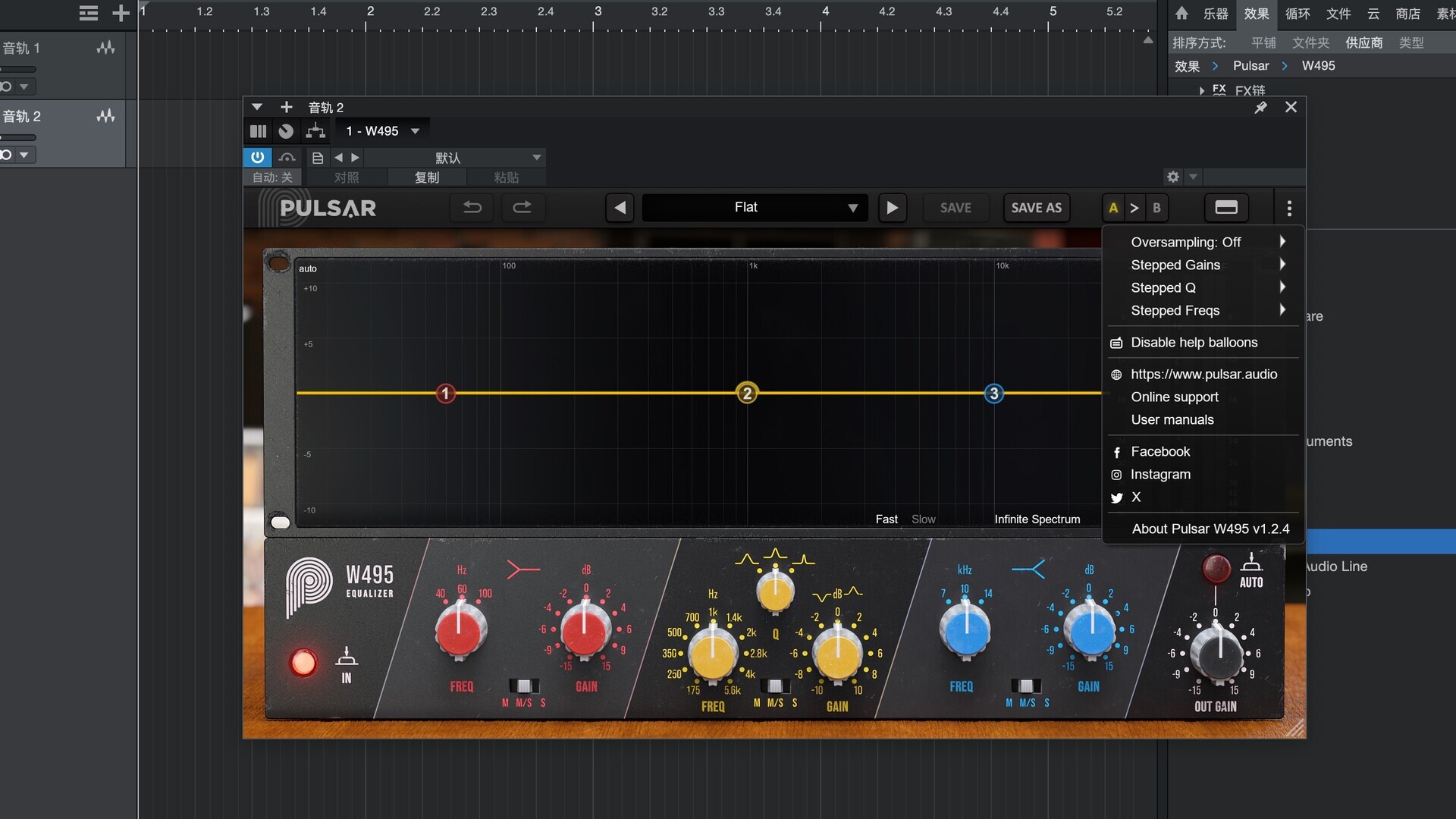Expand the Oversampling: Off submenu
This screenshot has width=1456, height=819.
click(1203, 242)
